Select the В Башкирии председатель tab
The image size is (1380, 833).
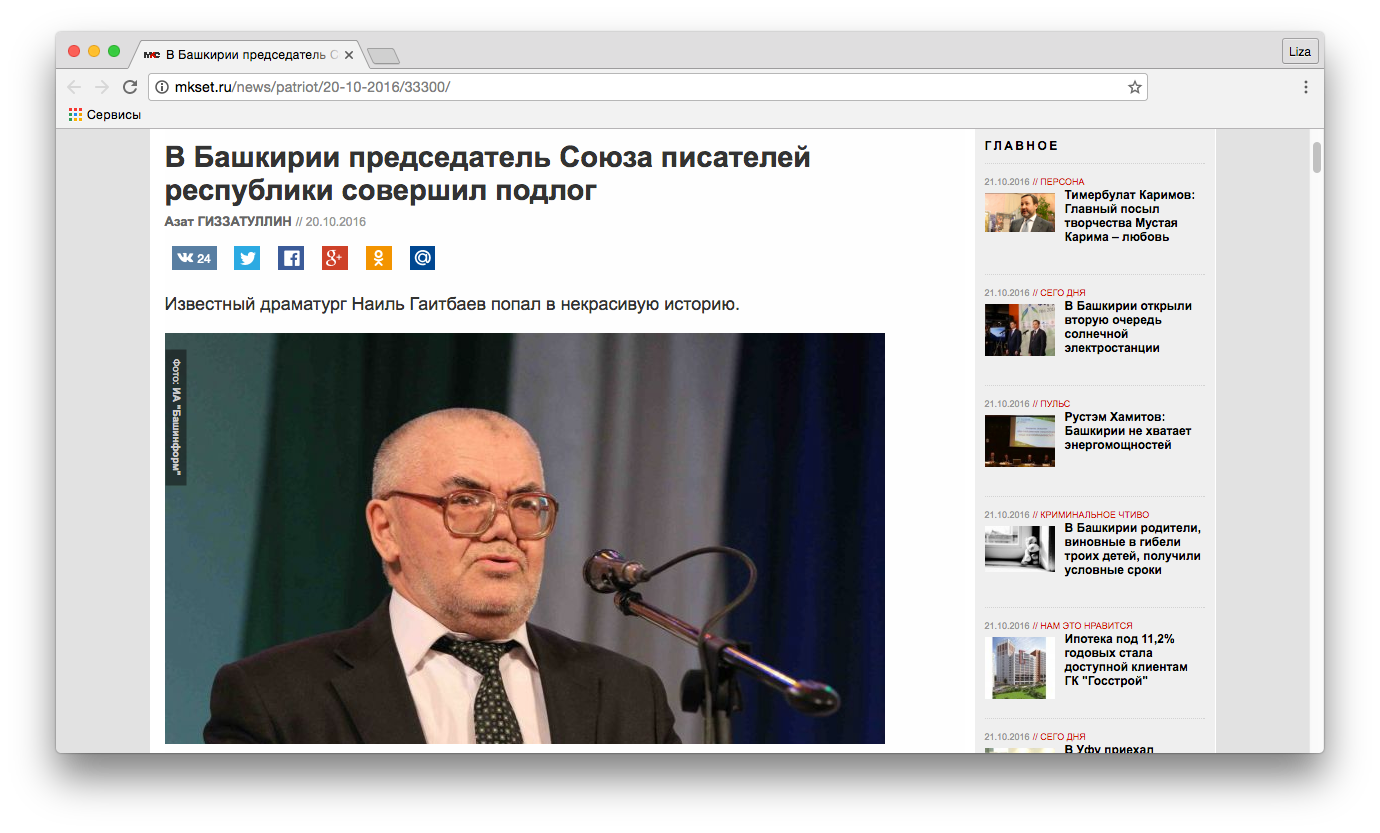click(246, 54)
